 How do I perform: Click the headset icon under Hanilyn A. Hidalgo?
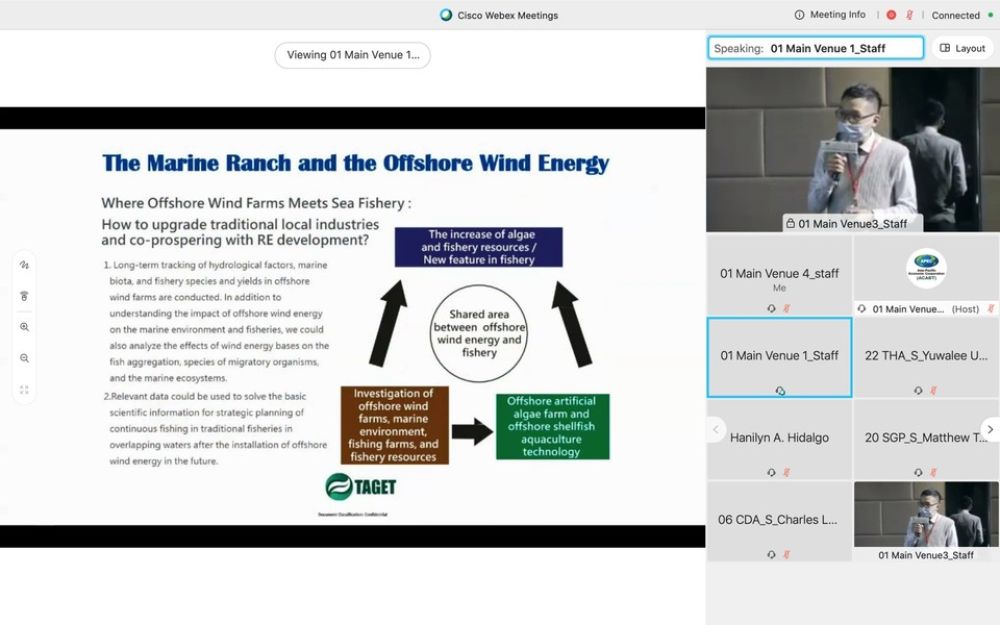[771, 473]
